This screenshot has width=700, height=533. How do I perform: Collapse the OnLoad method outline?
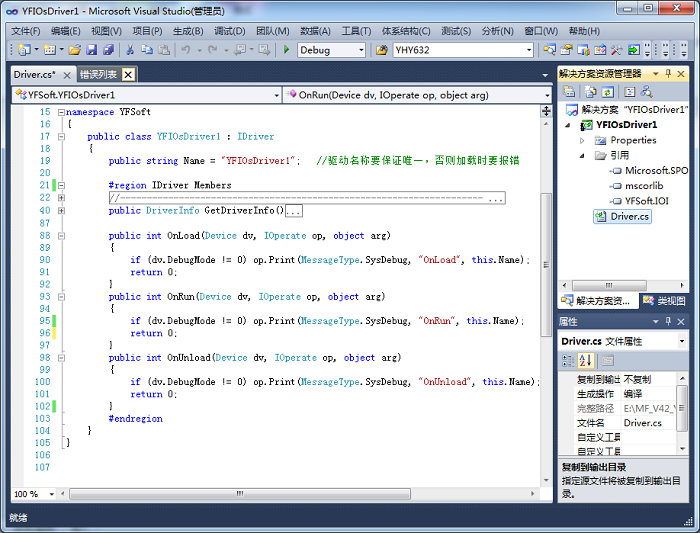(61, 236)
